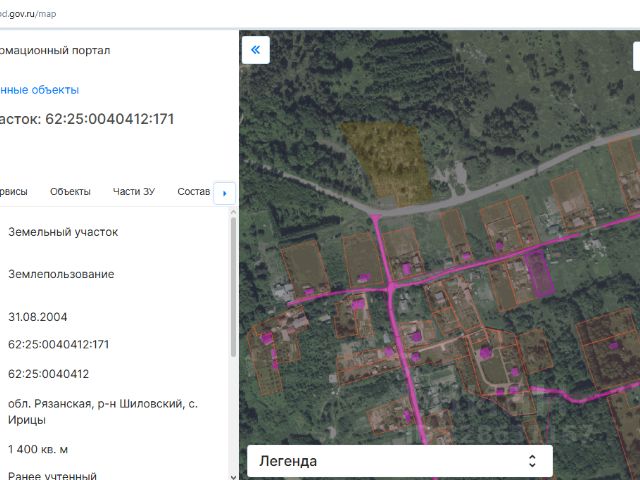Viewport: 640px width, 480px height.
Task: Click the scrollbar down arrow in details panel
Action: click(233, 476)
